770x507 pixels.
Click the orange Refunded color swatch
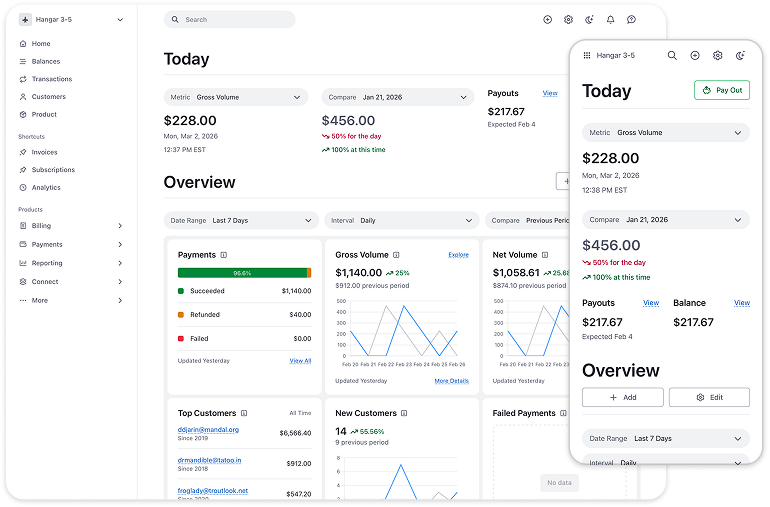pos(181,314)
